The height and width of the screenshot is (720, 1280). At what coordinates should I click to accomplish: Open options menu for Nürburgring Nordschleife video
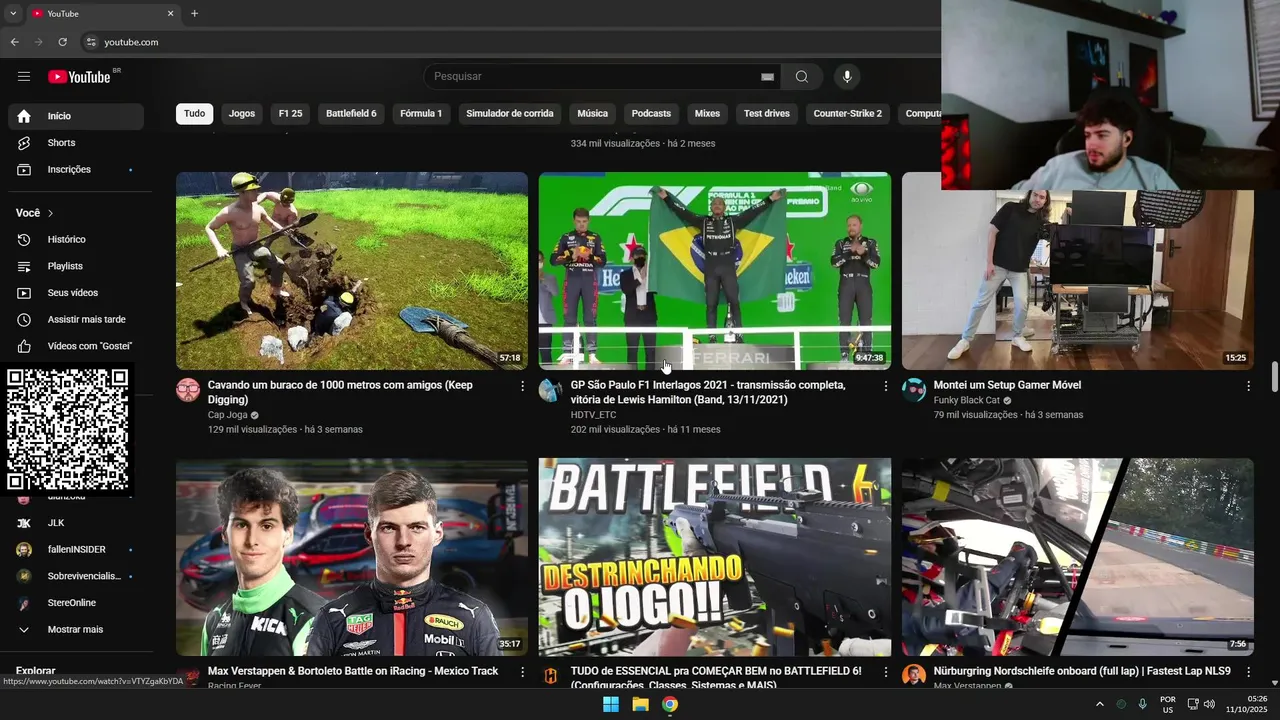[x=1248, y=672]
